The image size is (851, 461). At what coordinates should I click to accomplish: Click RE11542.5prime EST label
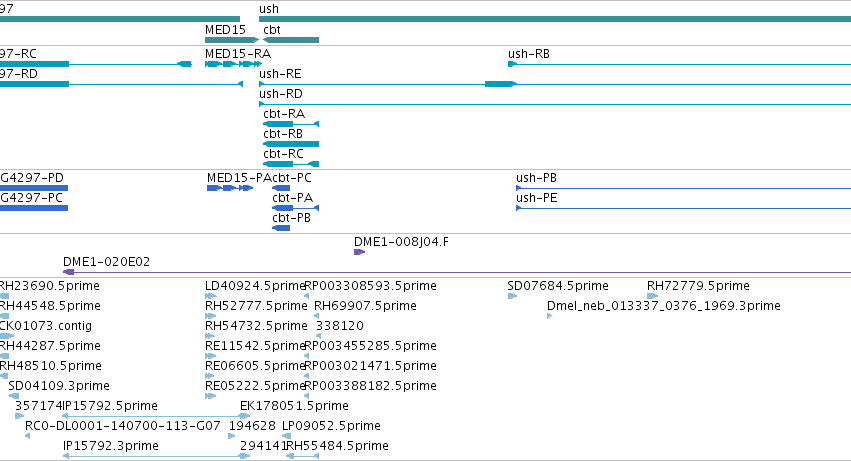pos(255,346)
